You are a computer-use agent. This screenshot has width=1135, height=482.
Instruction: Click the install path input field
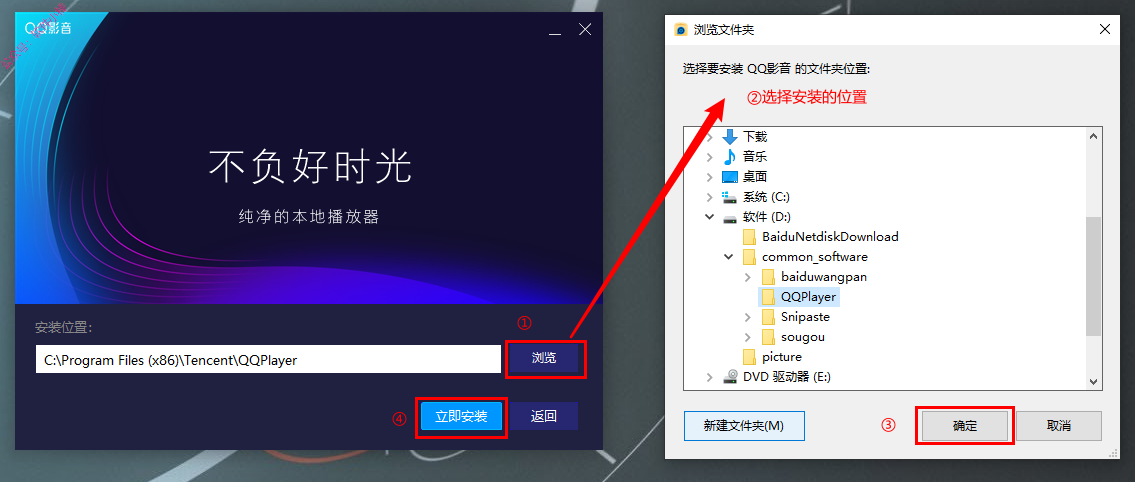click(269, 359)
